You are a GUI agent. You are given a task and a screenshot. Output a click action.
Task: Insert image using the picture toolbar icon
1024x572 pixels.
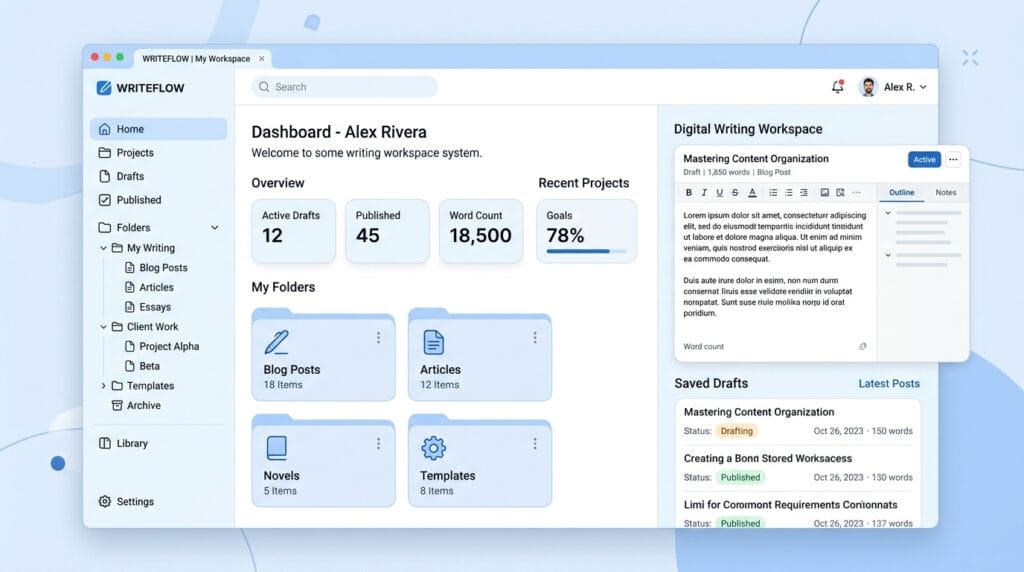tap(825, 193)
